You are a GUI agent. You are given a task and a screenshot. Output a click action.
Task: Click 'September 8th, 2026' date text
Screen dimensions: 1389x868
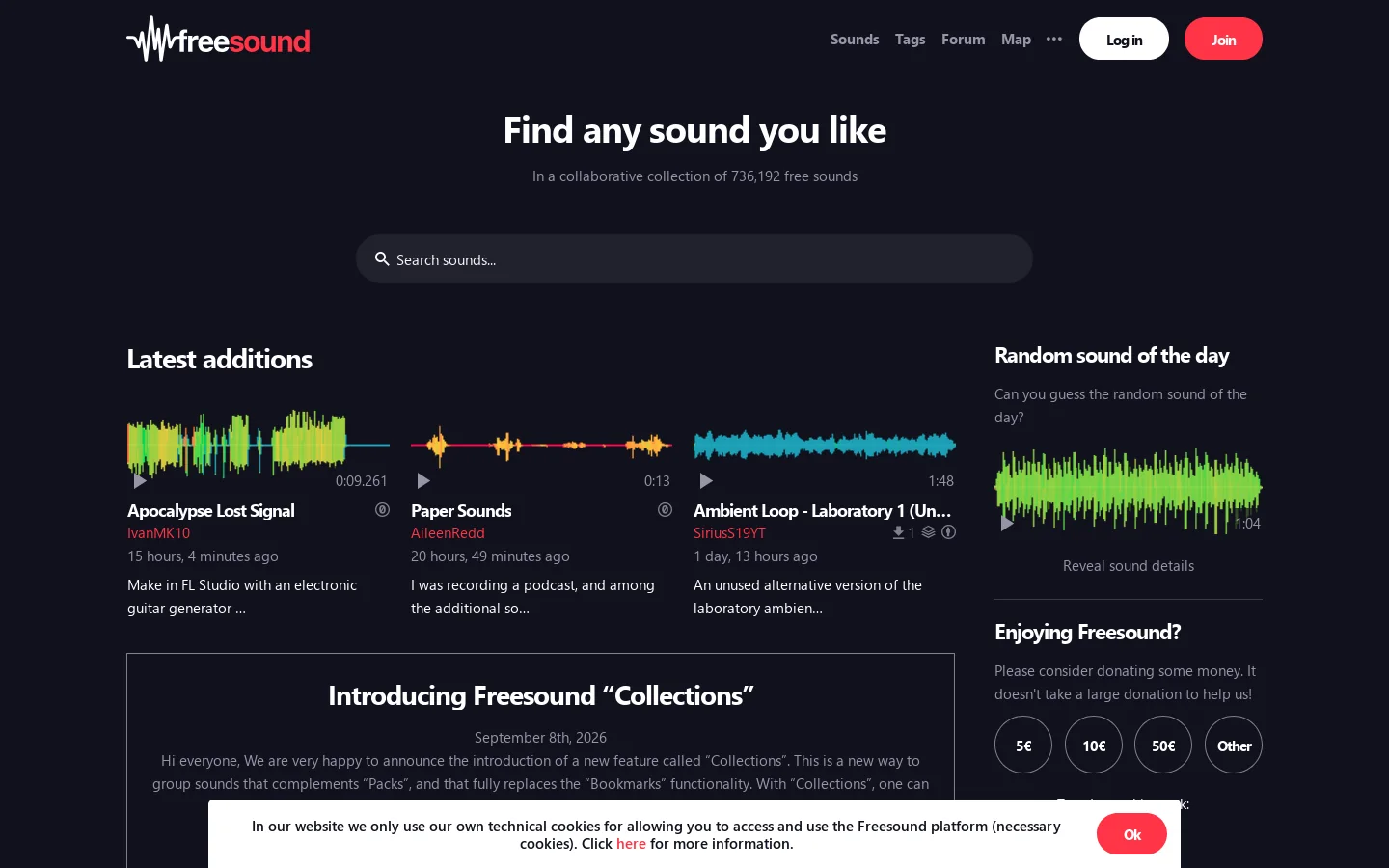tap(540, 738)
